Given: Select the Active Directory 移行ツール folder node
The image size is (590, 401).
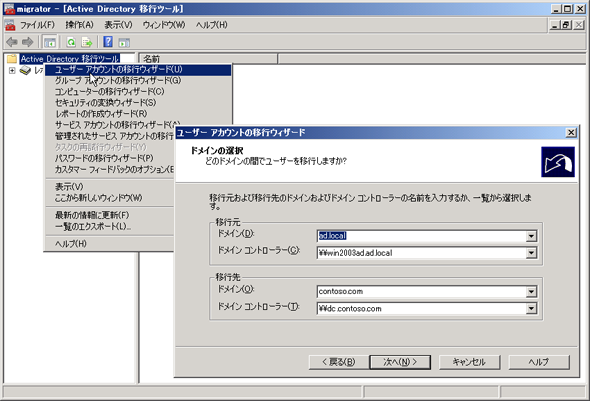Looking at the screenshot, I should tap(70, 59).
